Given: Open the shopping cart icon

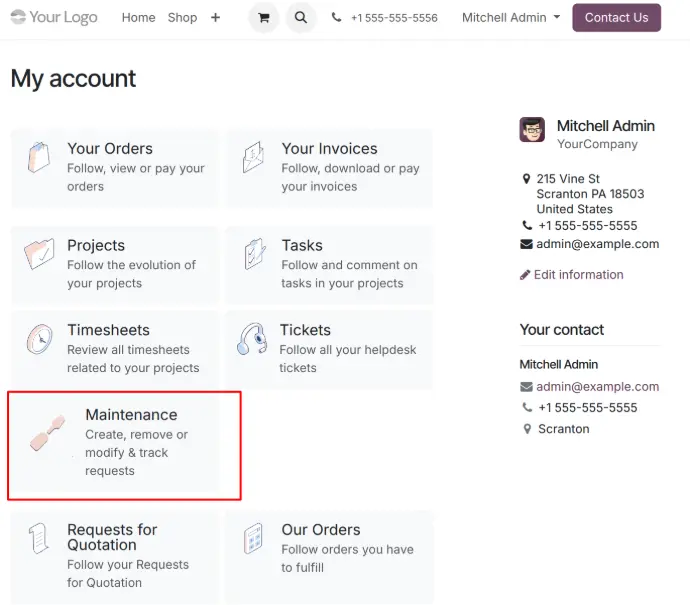Looking at the screenshot, I should (x=263, y=18).
